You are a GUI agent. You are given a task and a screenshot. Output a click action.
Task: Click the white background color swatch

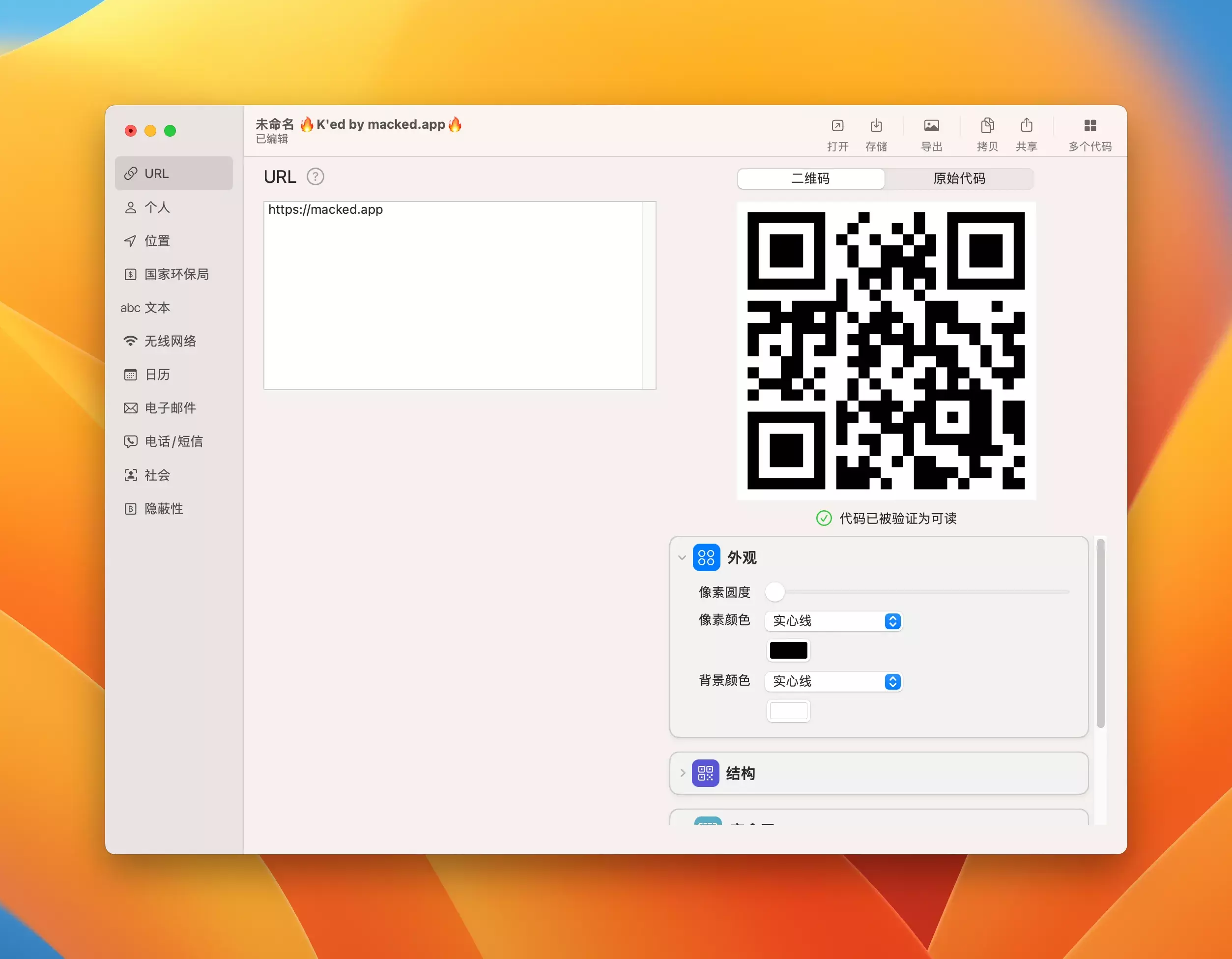click(x=788, y=711)
